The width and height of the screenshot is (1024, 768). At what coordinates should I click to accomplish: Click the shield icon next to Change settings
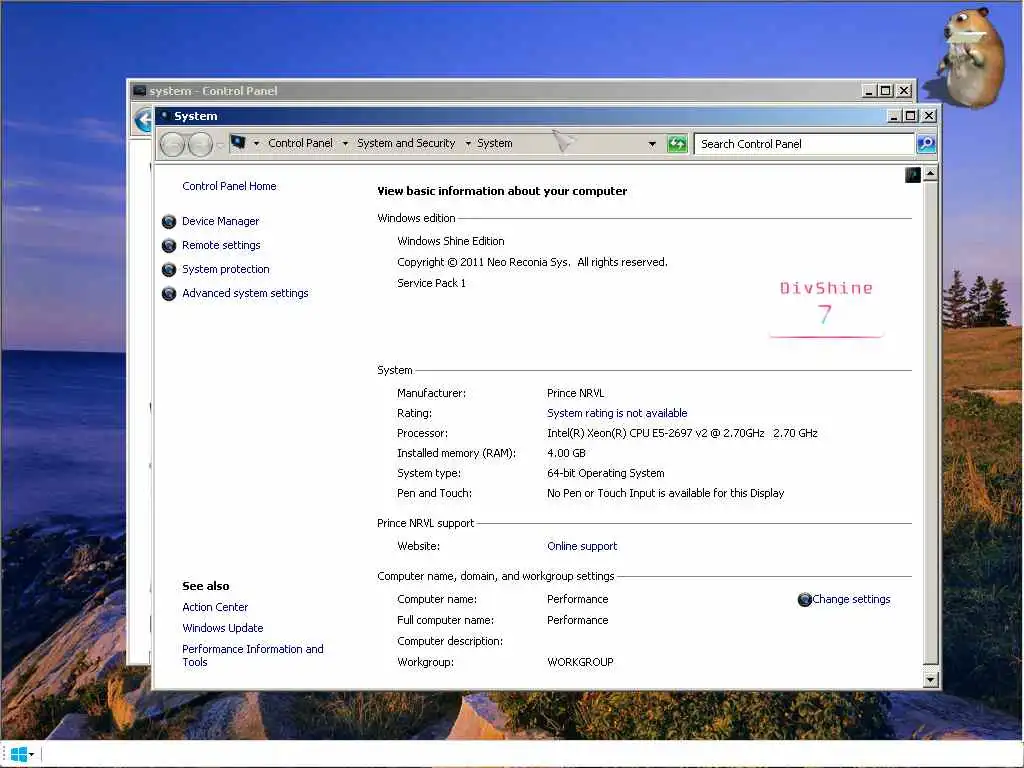tap(805, 600)
